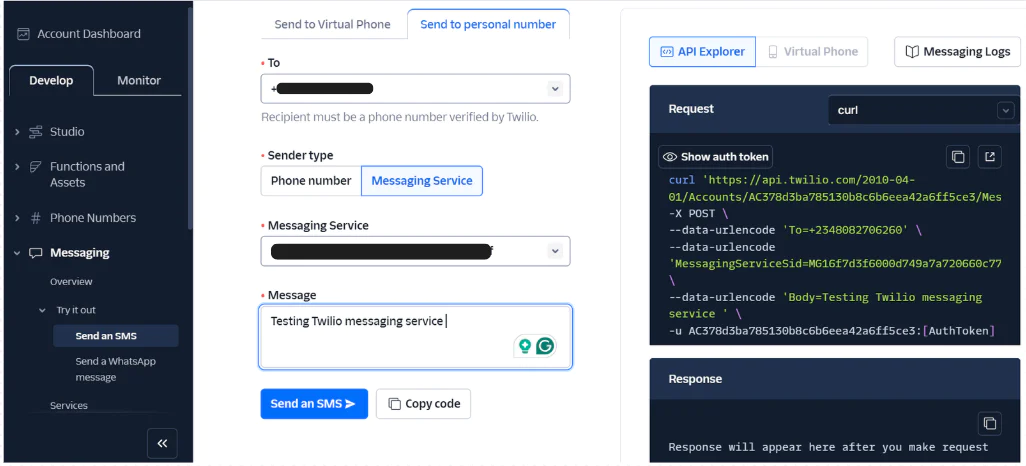Image resolution: width=1026 pixels, height=466 pixels.
Task: Switch to Virtual Phone view
Action: [x=812, y=52]
